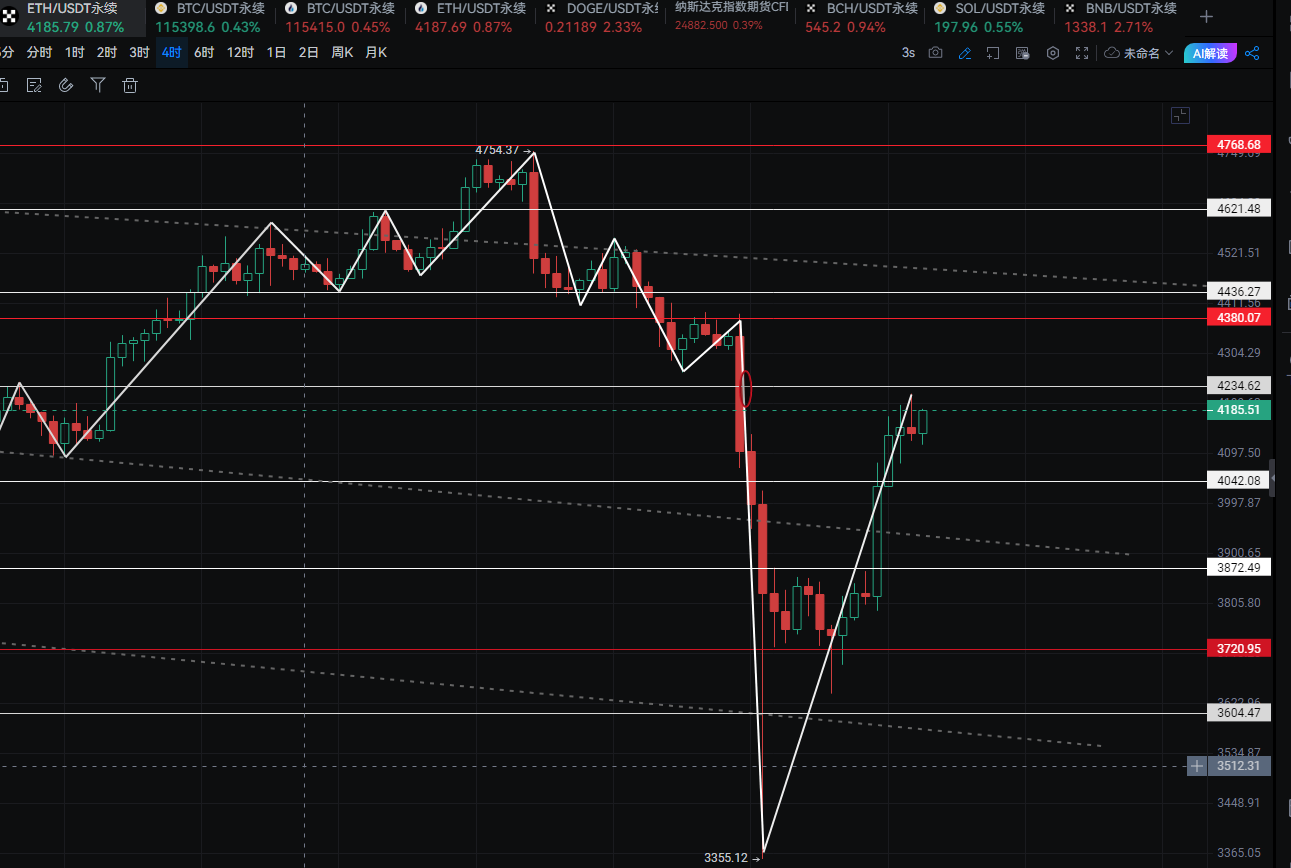Select the 3时 timeframe
1291x868 pixels.
tap(139, 53)
